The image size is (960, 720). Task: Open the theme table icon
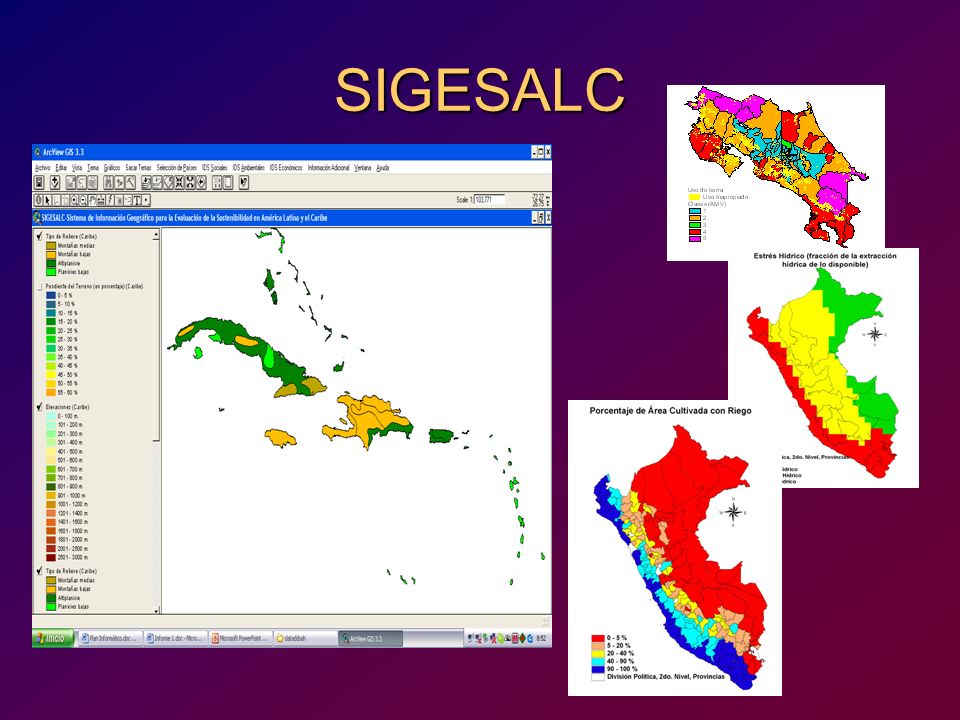coord(92,182)
